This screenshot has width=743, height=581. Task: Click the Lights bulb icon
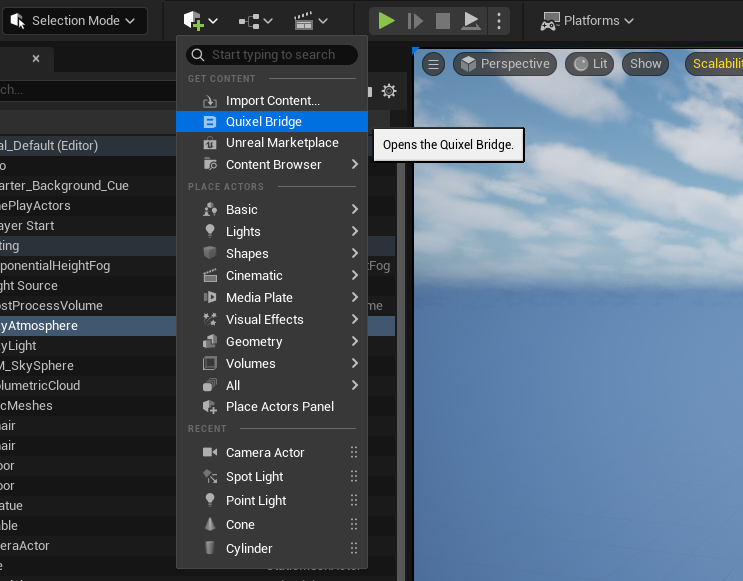pos(210,231)
